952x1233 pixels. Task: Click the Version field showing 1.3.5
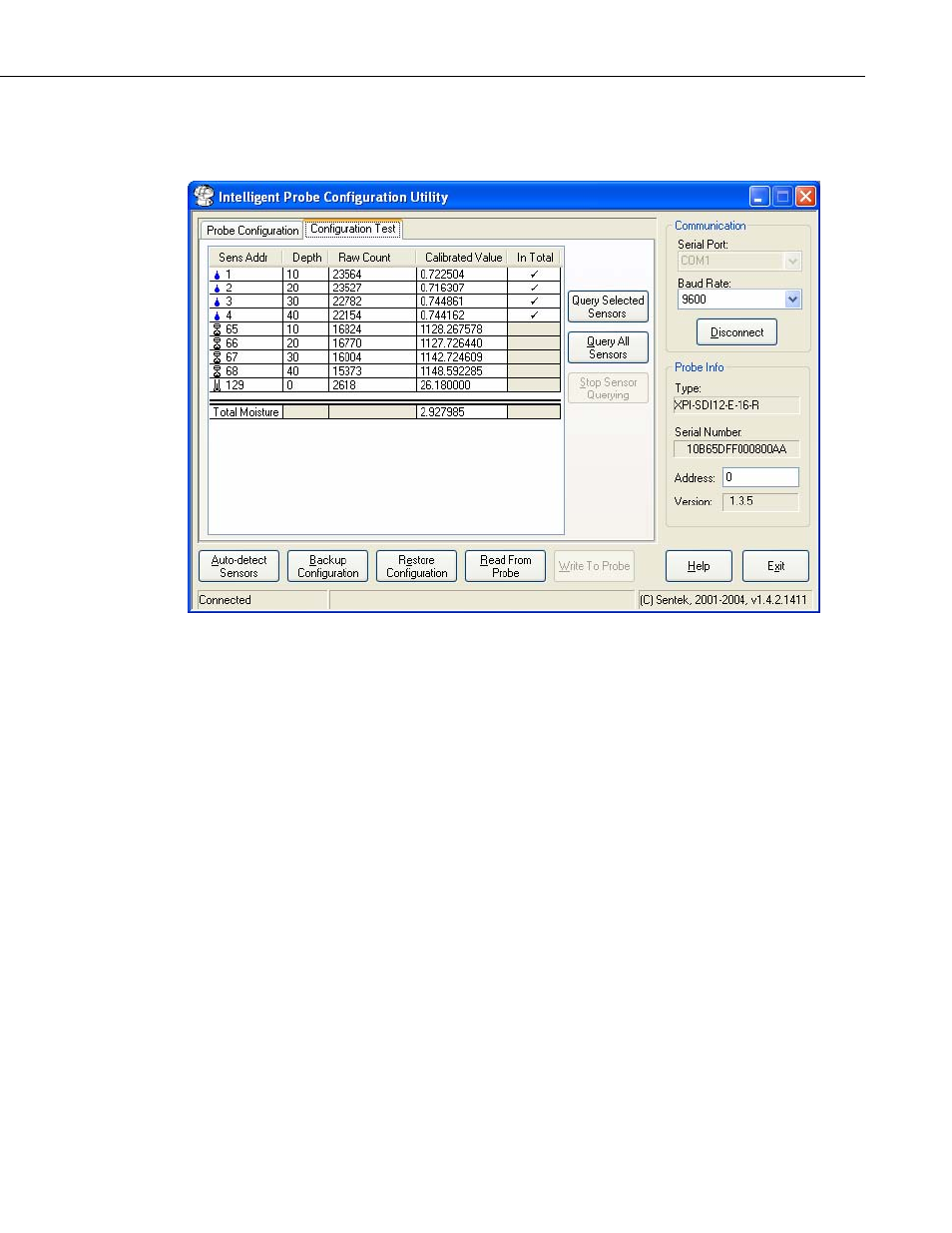(x=760, y=501)
